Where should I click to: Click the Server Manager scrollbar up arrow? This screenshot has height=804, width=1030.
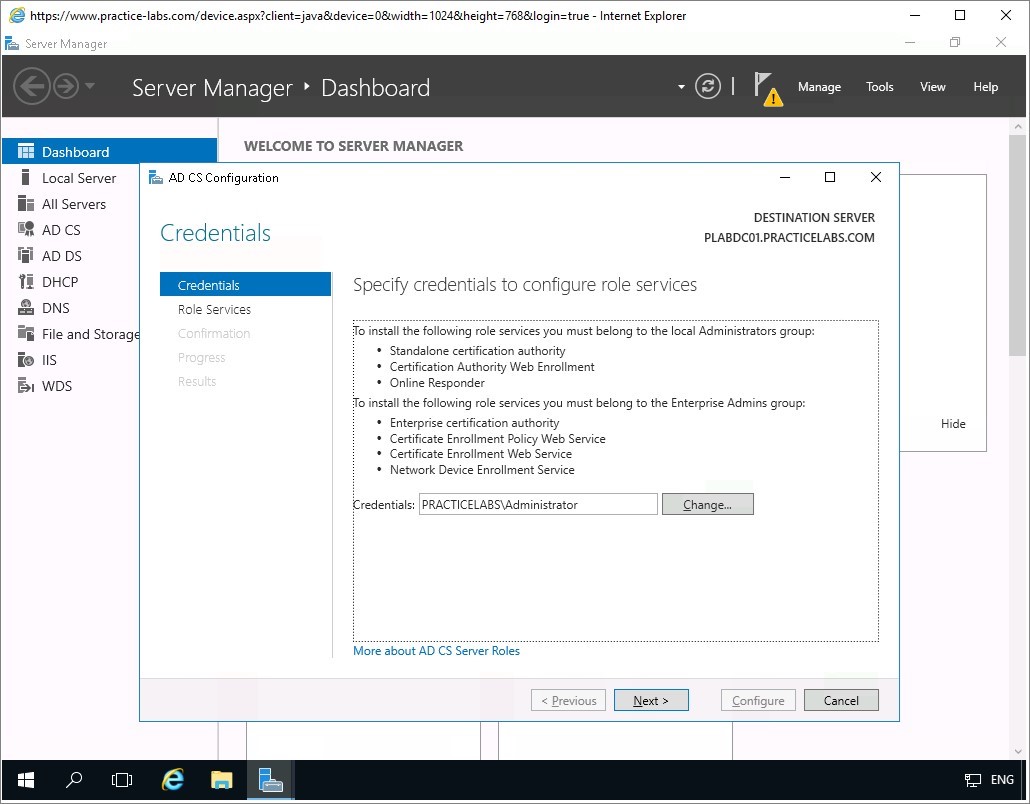pos(1018,126)
